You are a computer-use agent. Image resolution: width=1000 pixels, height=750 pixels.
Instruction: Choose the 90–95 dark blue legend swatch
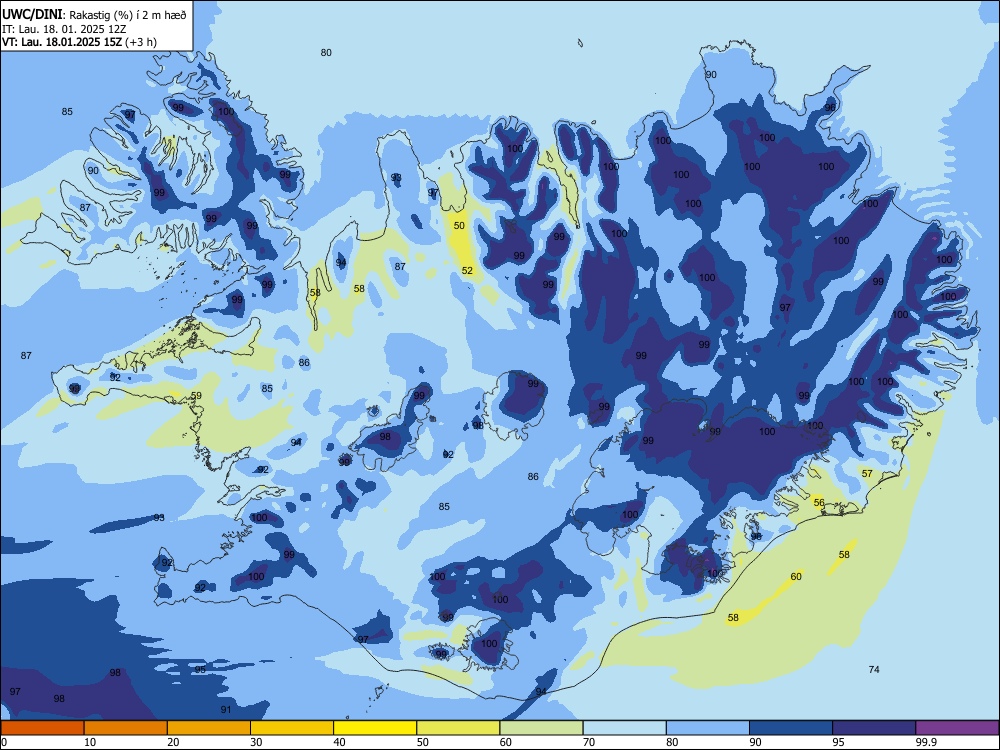[x=791, y=728]
